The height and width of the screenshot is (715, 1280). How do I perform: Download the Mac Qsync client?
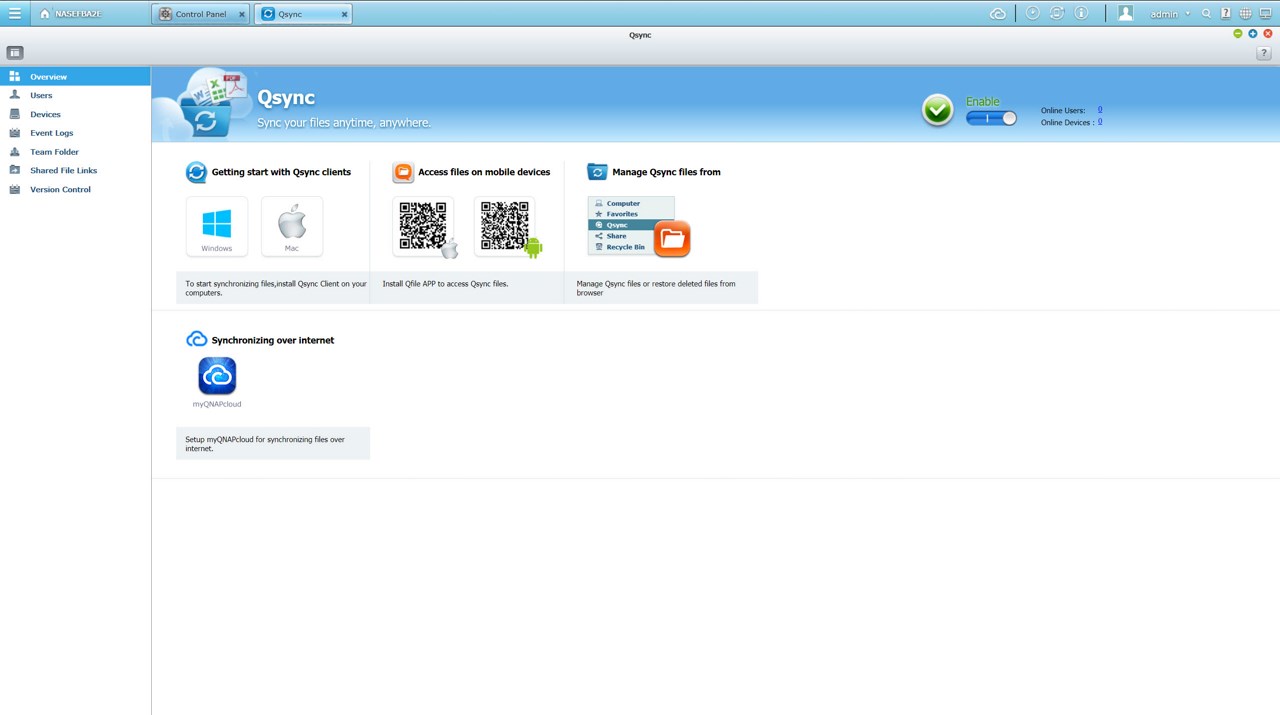pyautogui.click(x=292, y=227)
